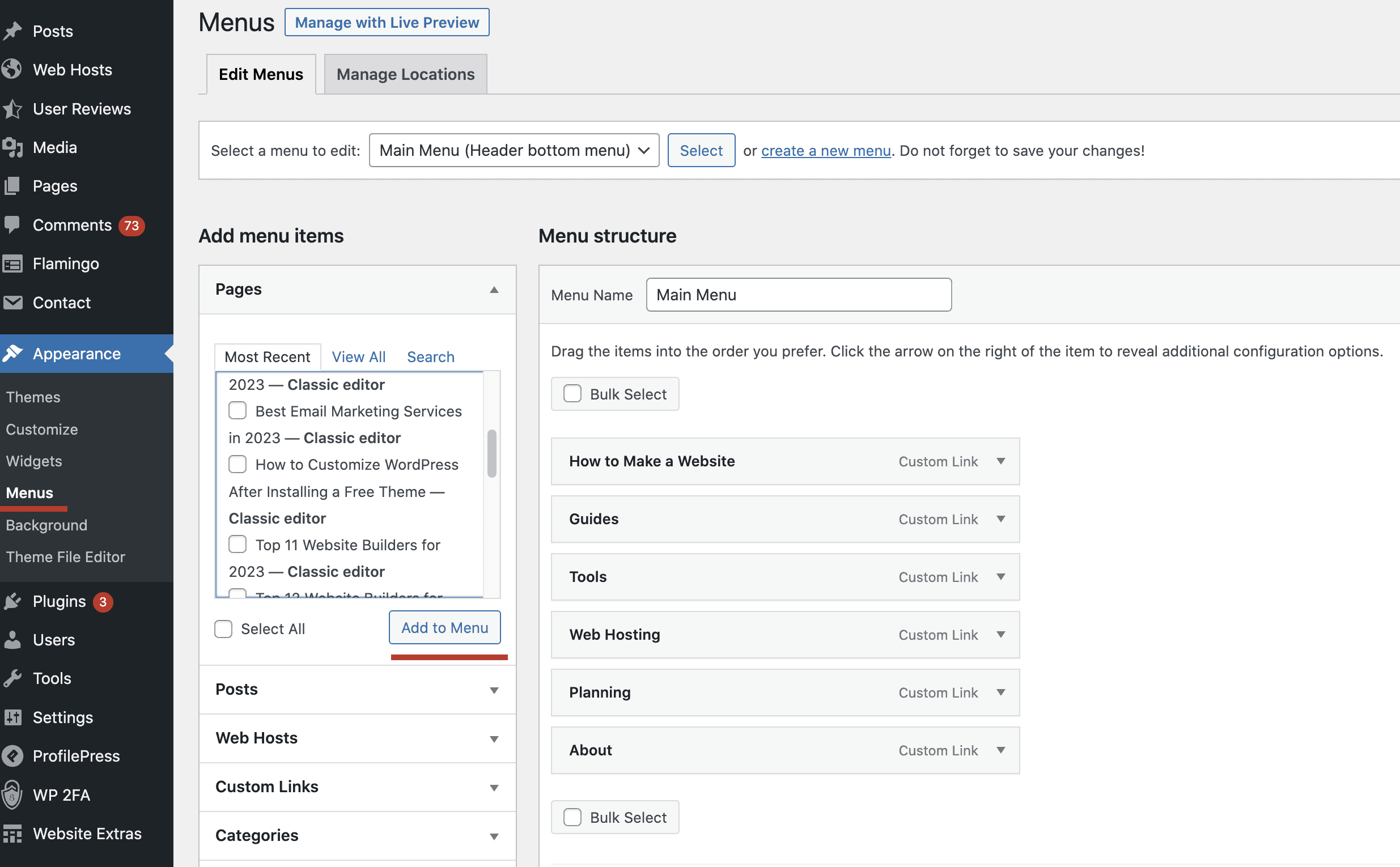The image size is (1400, 867).
Task: Switch to the View All pages tab
Action: (x=358, y=356)
